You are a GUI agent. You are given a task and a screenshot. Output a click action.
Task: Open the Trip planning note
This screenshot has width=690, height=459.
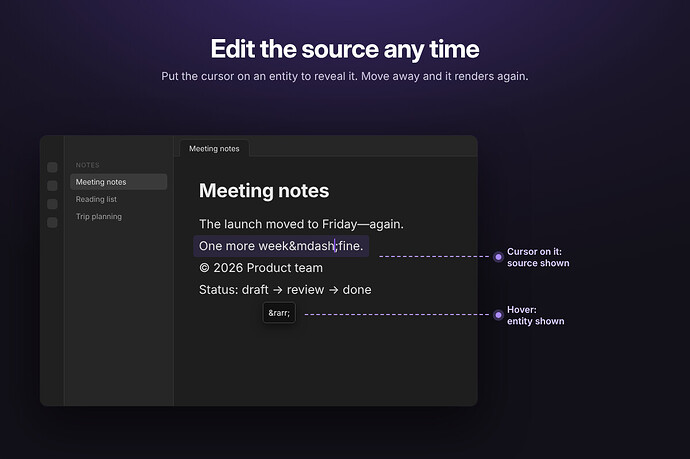coord(99,217)
